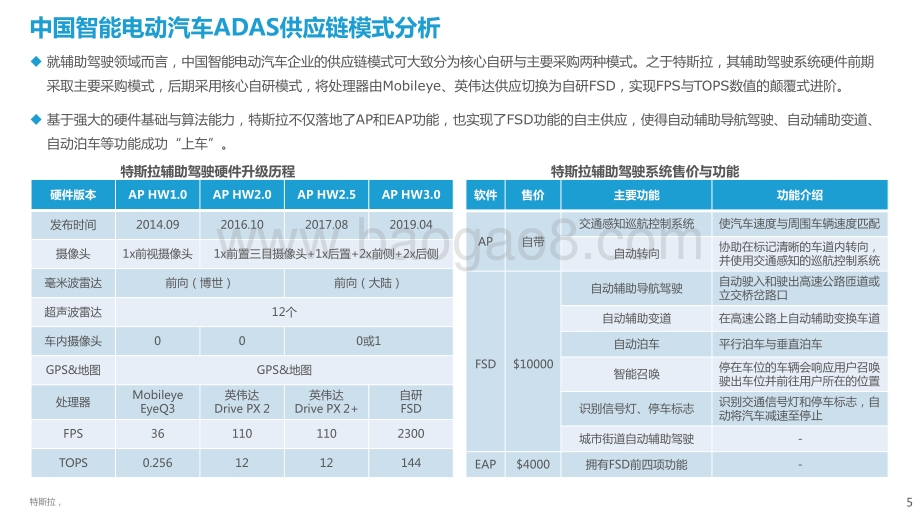Click the 自研 FSD processor cell
Image resolution: width=920 pixels, height=518 pixels.
click(411, 402)
